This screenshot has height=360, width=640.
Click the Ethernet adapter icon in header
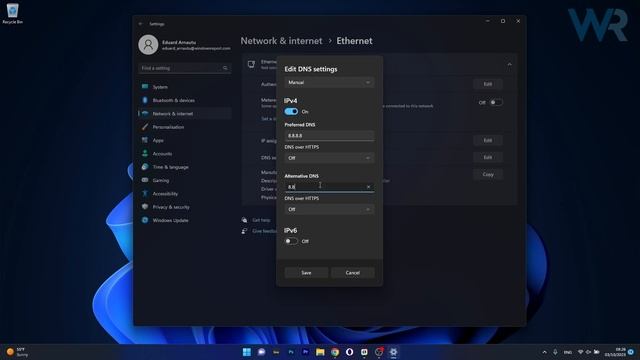click(x=251, y=64)
